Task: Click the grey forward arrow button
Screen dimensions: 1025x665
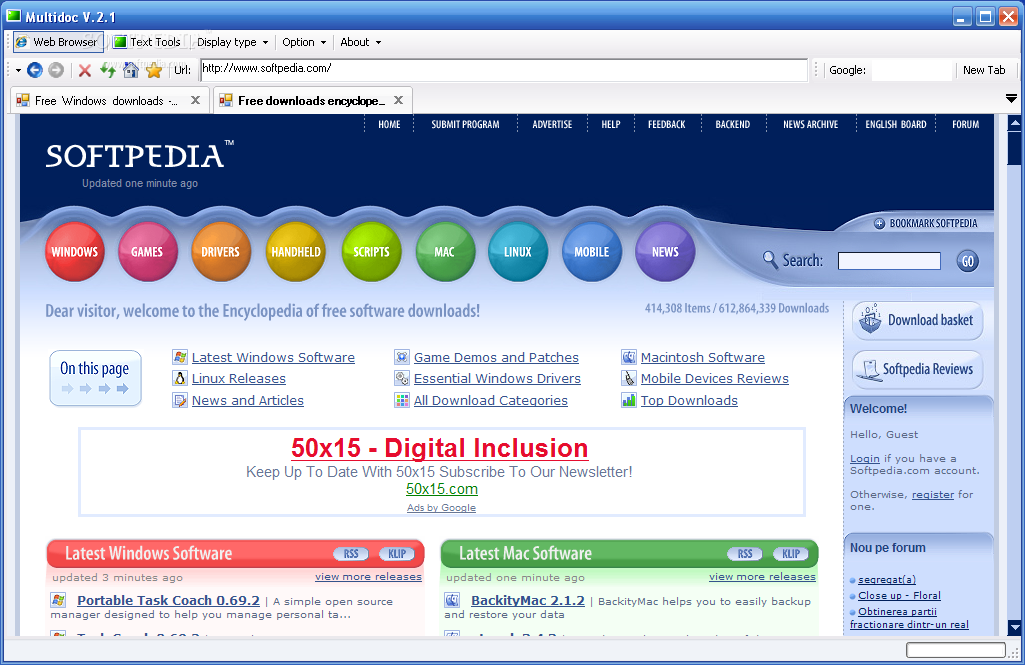Action: pos(56,69)
